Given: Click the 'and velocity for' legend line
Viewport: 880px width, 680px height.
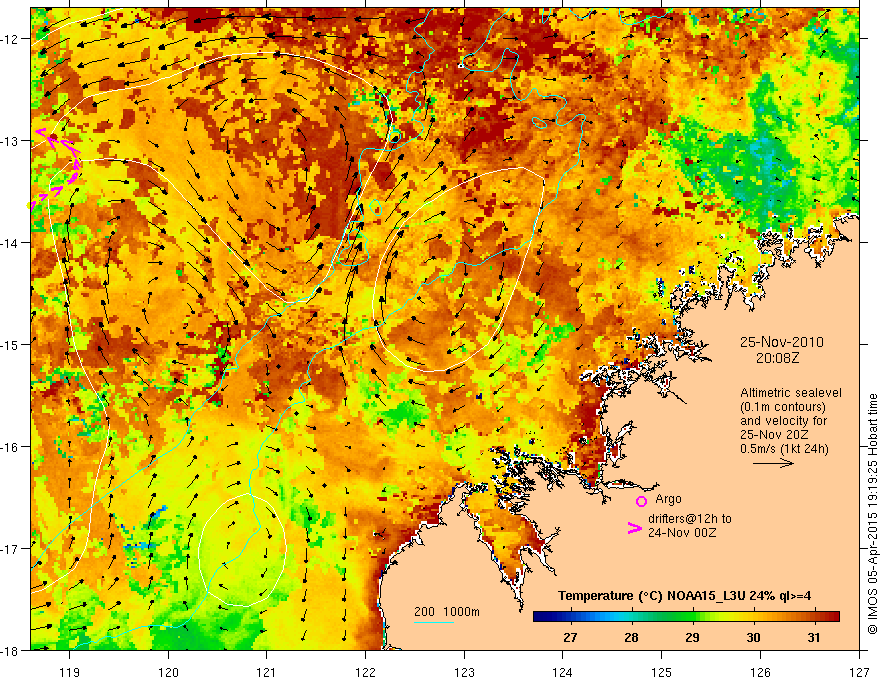Looking at the screenshot, I should pyautogui.click(x=783, y=421).
